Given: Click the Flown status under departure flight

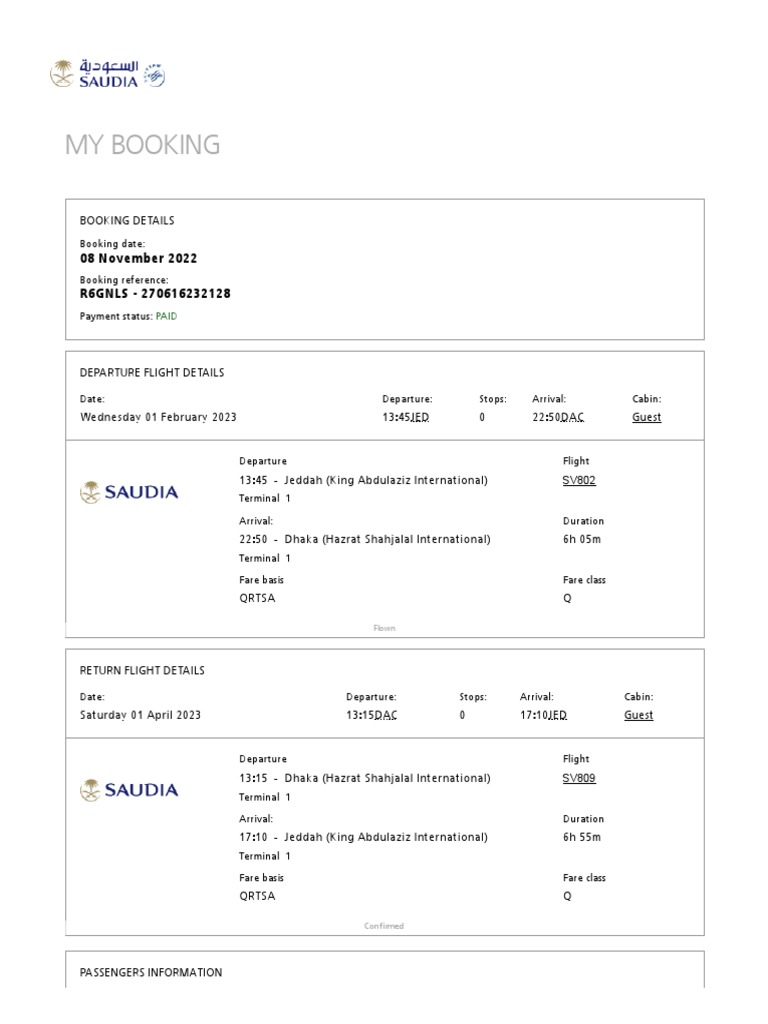Looking at the screenshot, I should click(x=384, y=628).
